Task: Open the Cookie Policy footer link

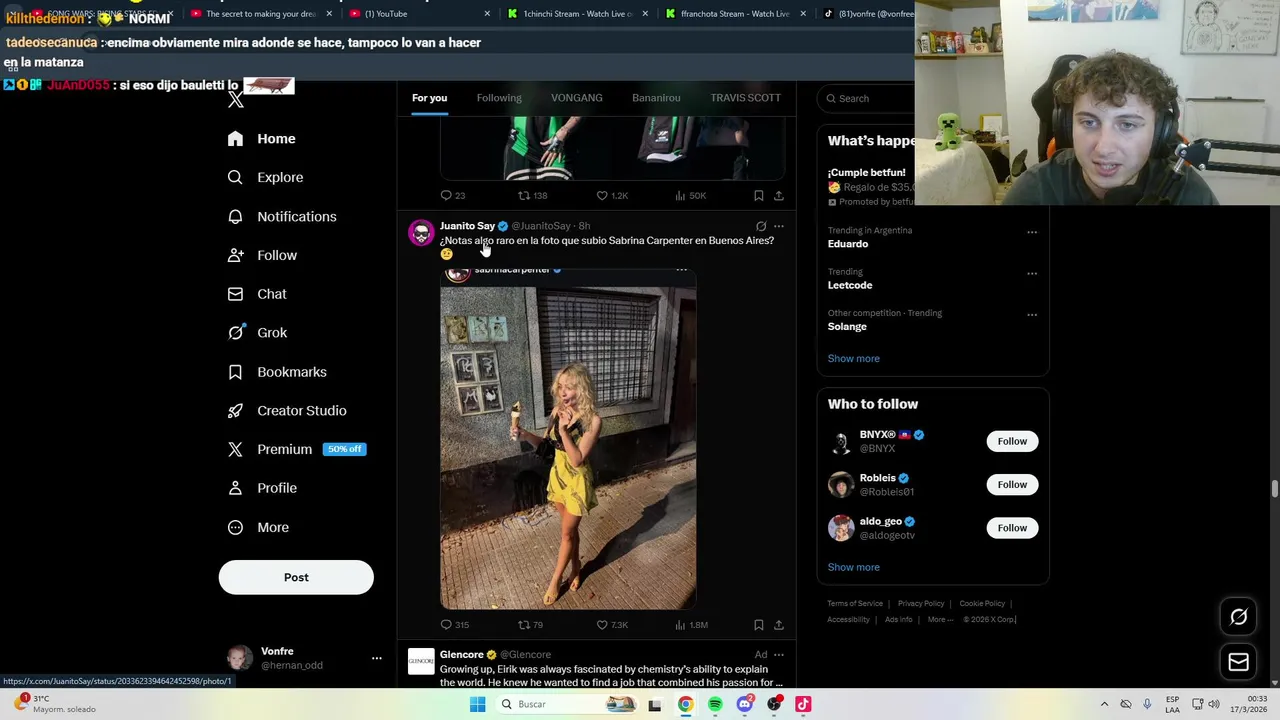Action: coord(982,604)
